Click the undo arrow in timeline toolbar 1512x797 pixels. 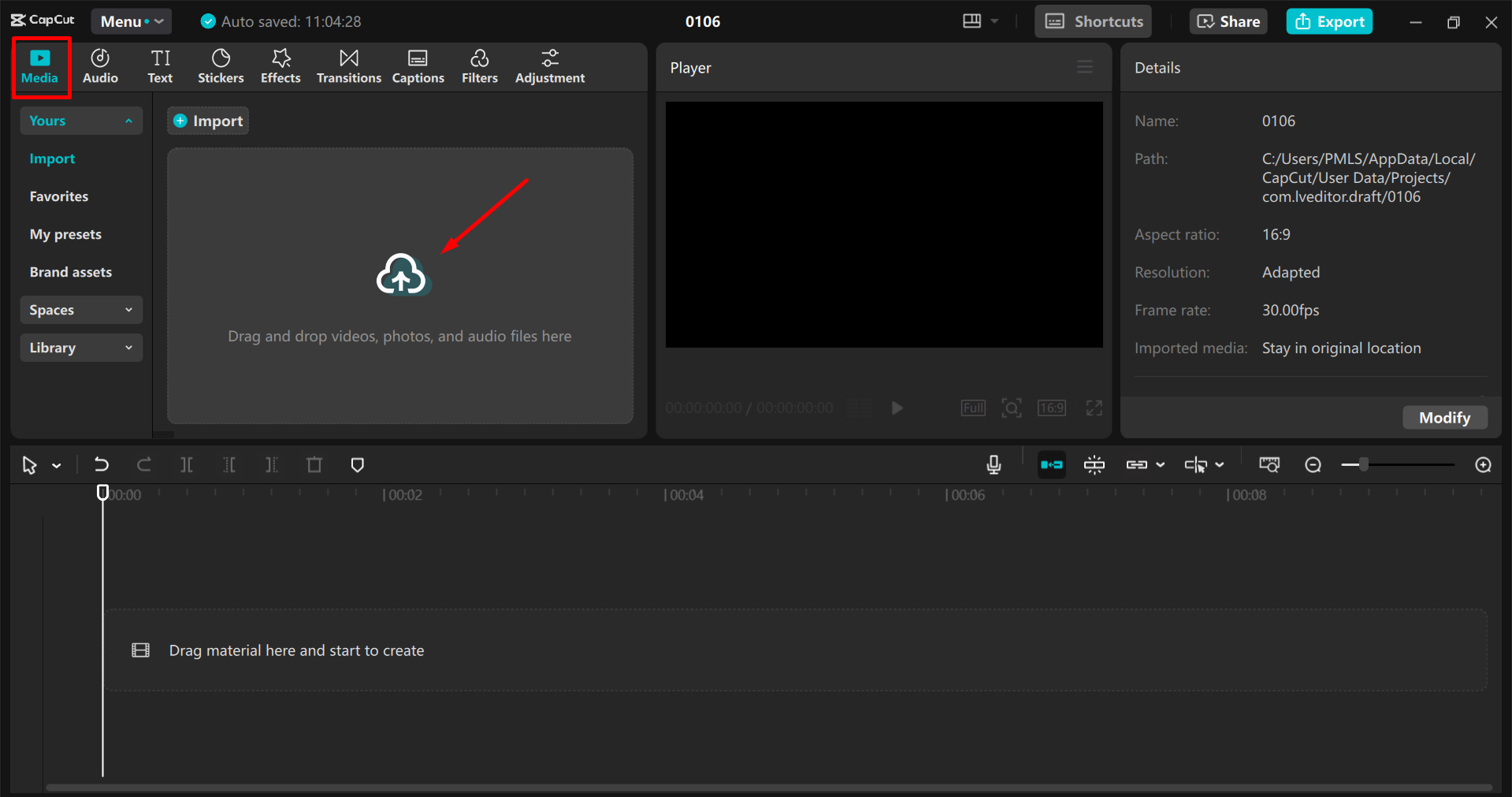[102, 465]
